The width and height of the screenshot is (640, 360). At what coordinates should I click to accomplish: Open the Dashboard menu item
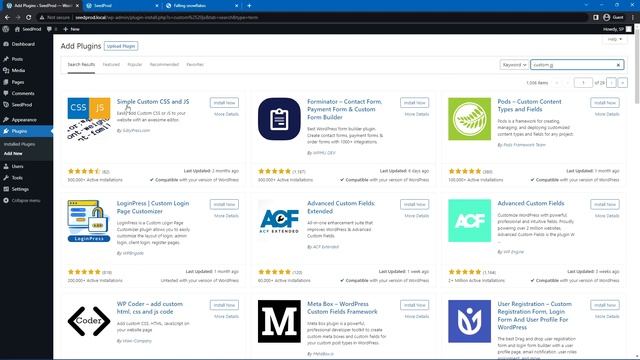(x=23, y=44)
